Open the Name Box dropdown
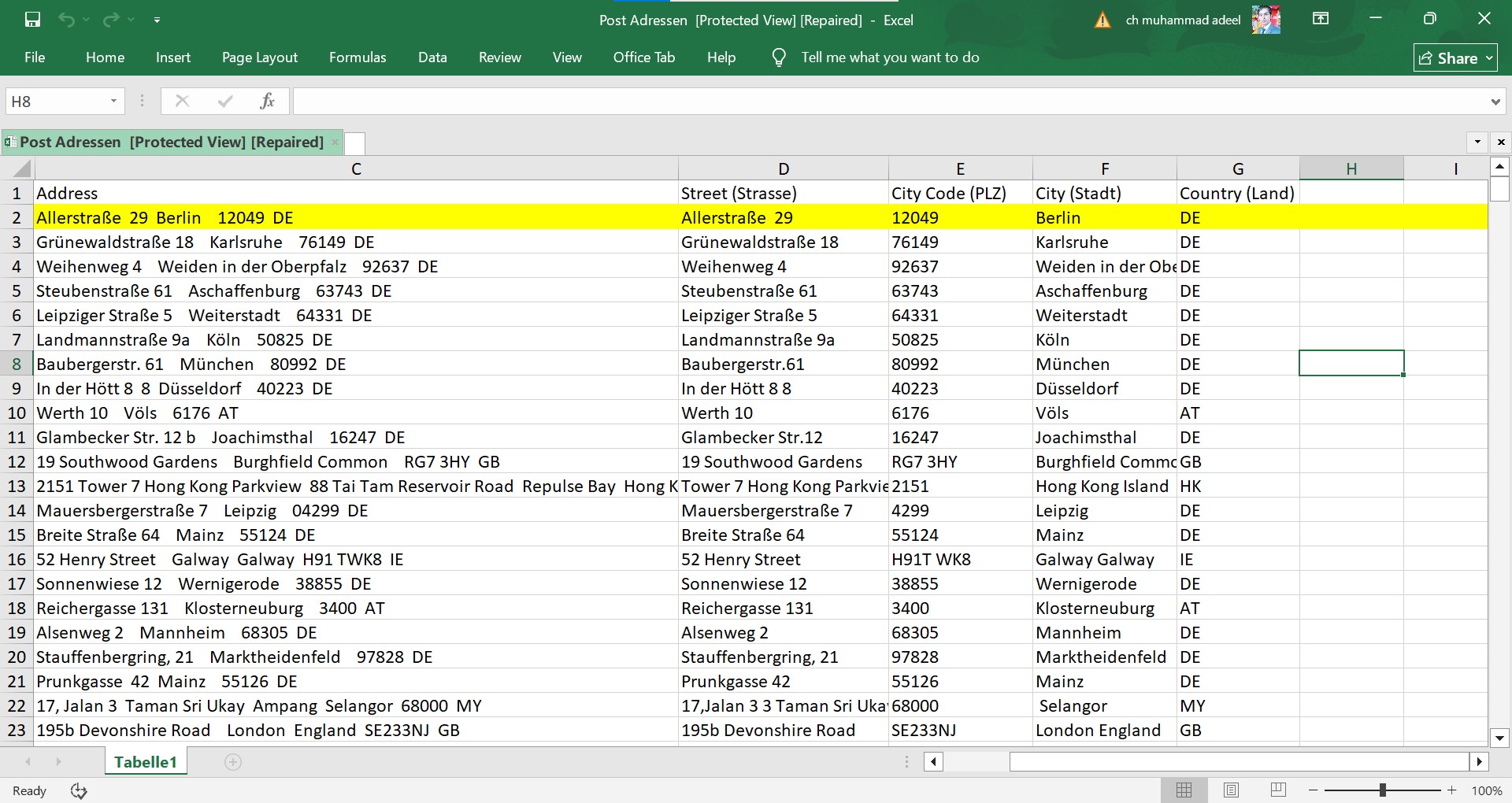This screenshot has width=1512, height=803. pos(113,101)
